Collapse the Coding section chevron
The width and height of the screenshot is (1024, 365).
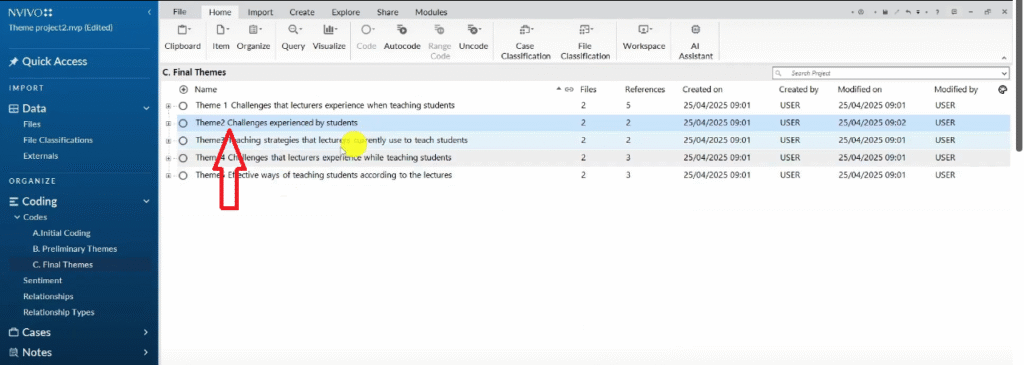click(146, 202)
